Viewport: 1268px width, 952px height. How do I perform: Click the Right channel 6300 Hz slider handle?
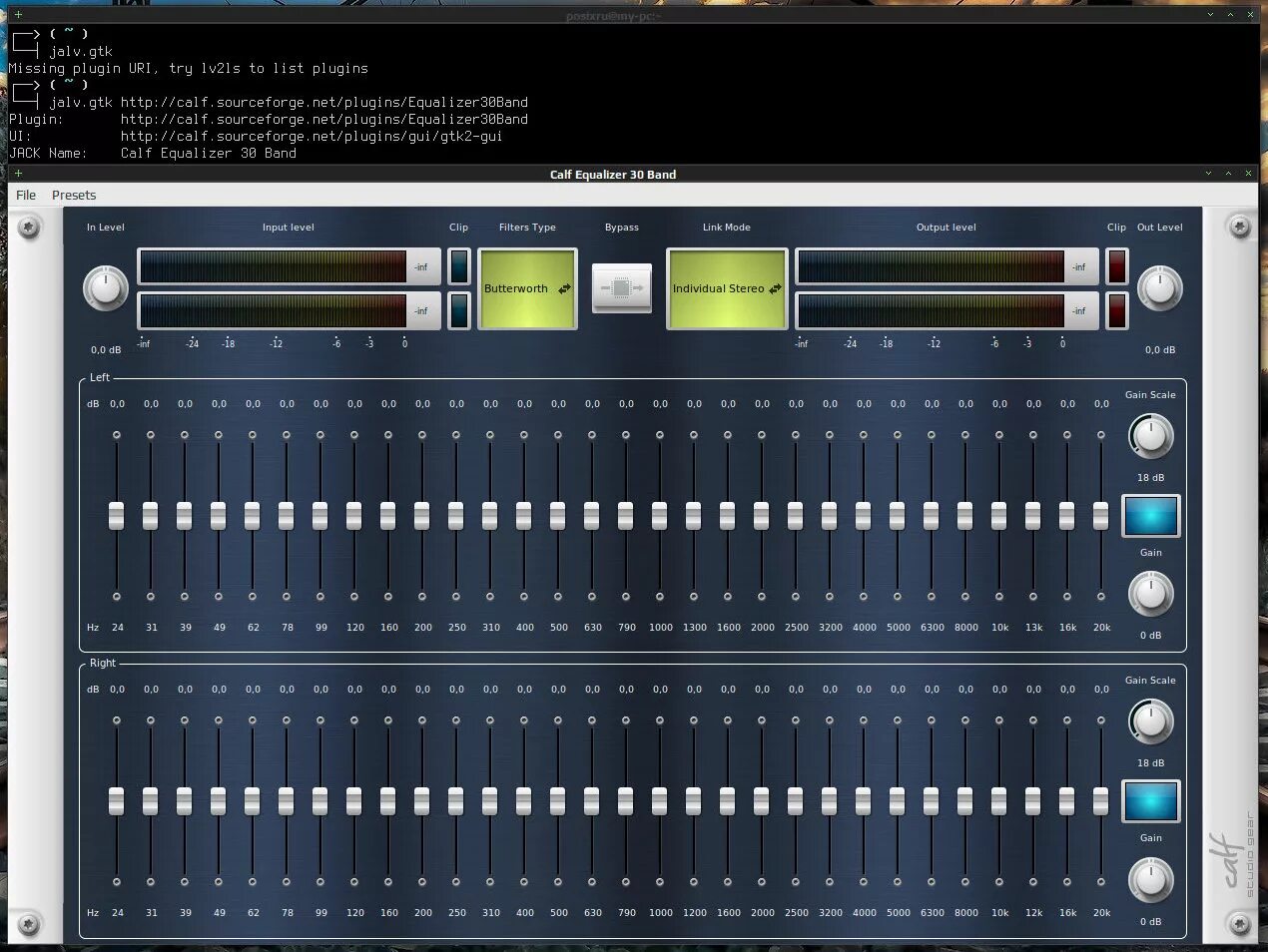tap(932, 801)
